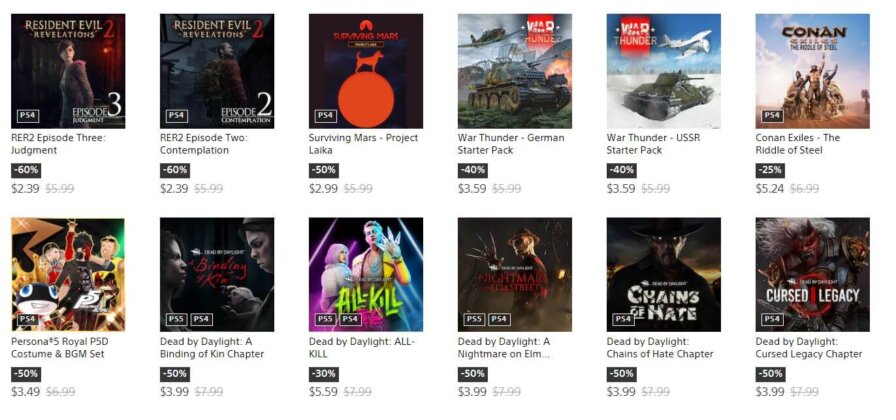Click the -30% discount badge on ALL-KILL
896x420 pixels.
coord(323,374)
